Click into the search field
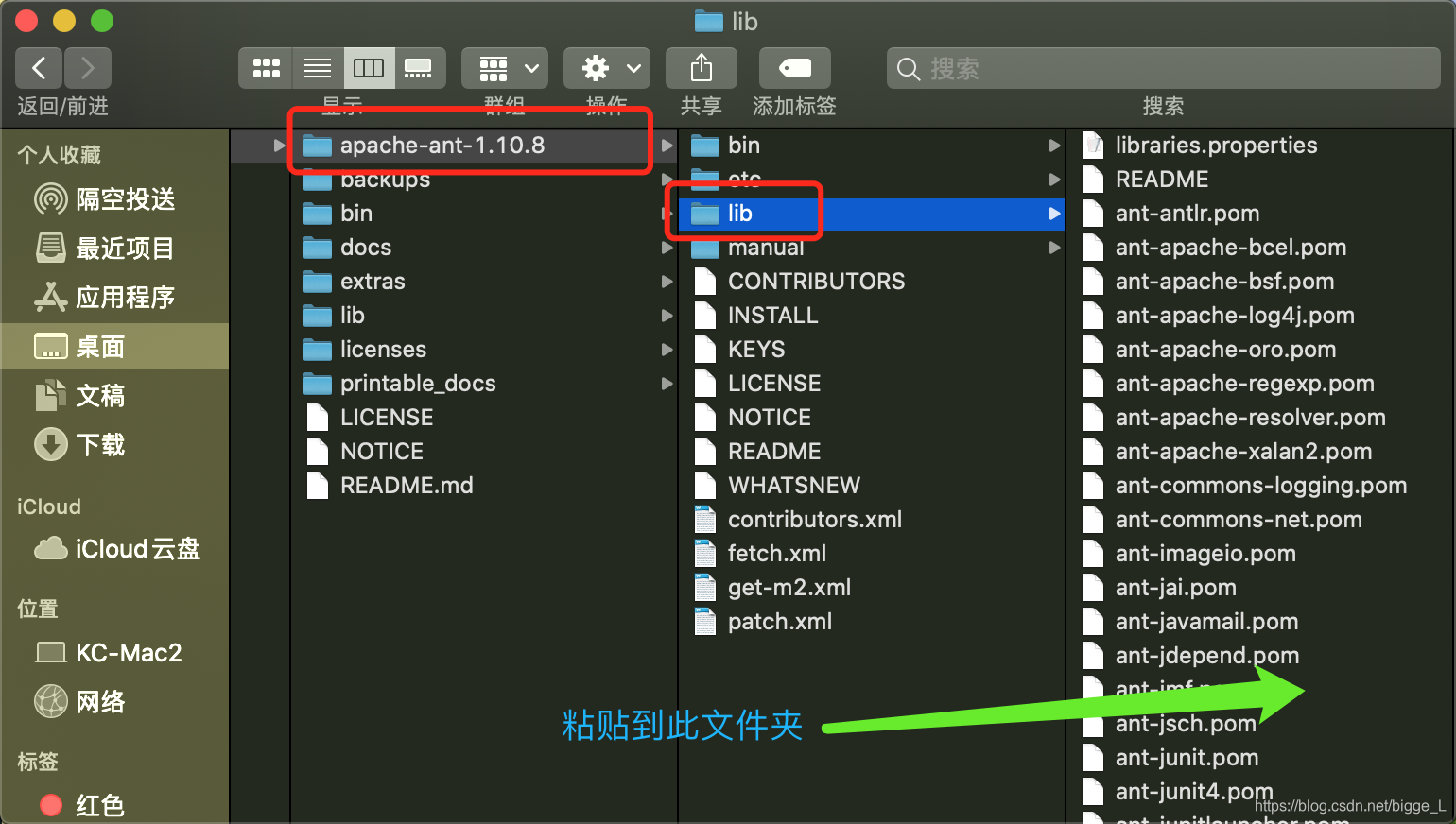 pos(1163,68)
